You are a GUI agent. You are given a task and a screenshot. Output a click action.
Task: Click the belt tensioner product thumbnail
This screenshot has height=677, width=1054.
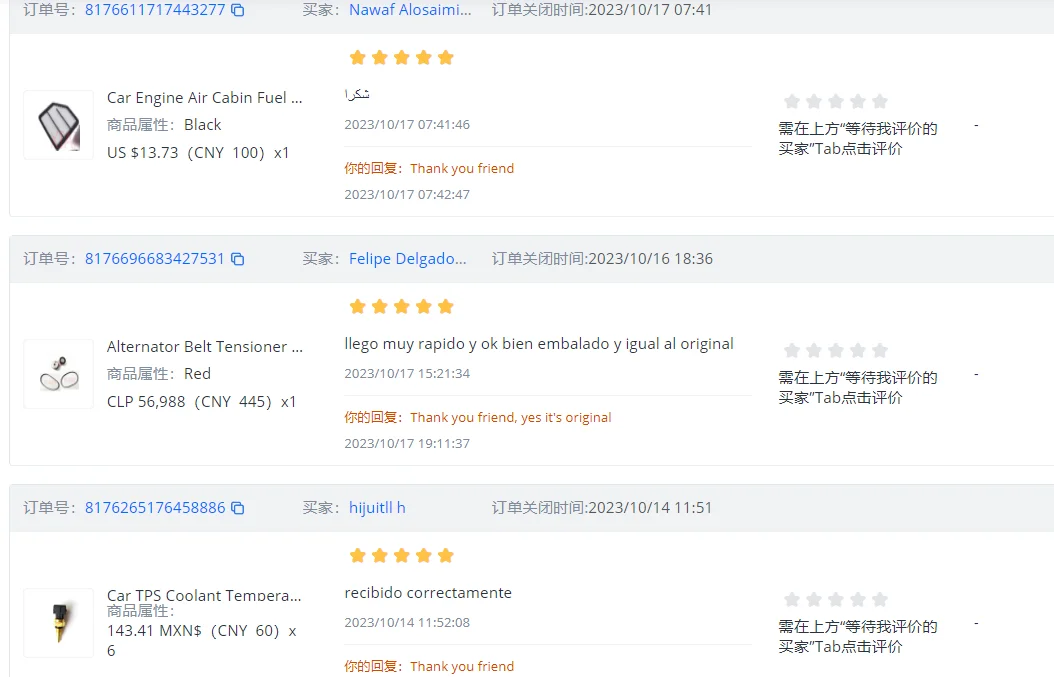pos(58,374)
